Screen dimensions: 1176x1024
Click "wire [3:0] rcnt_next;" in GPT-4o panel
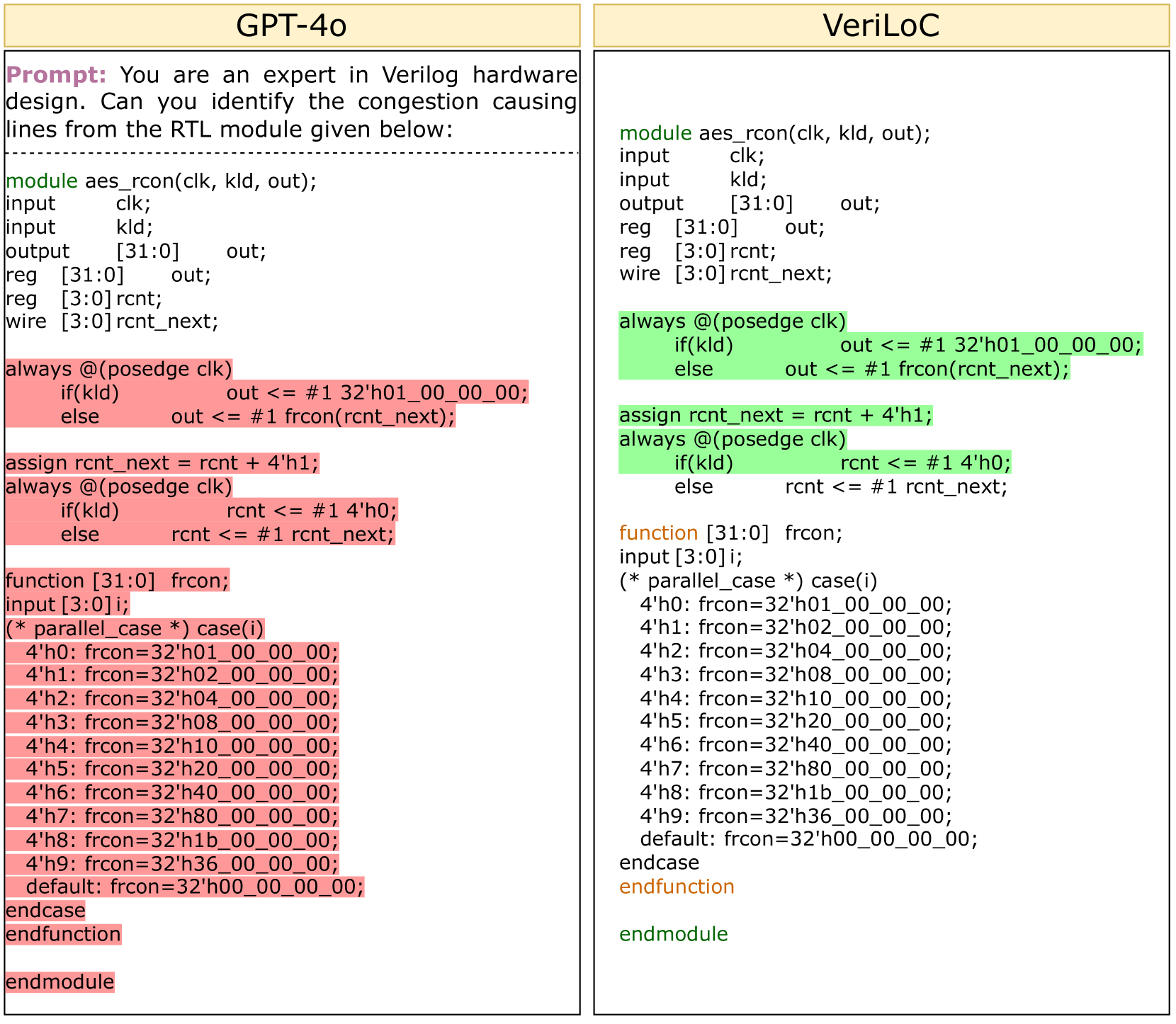point(112,322)
